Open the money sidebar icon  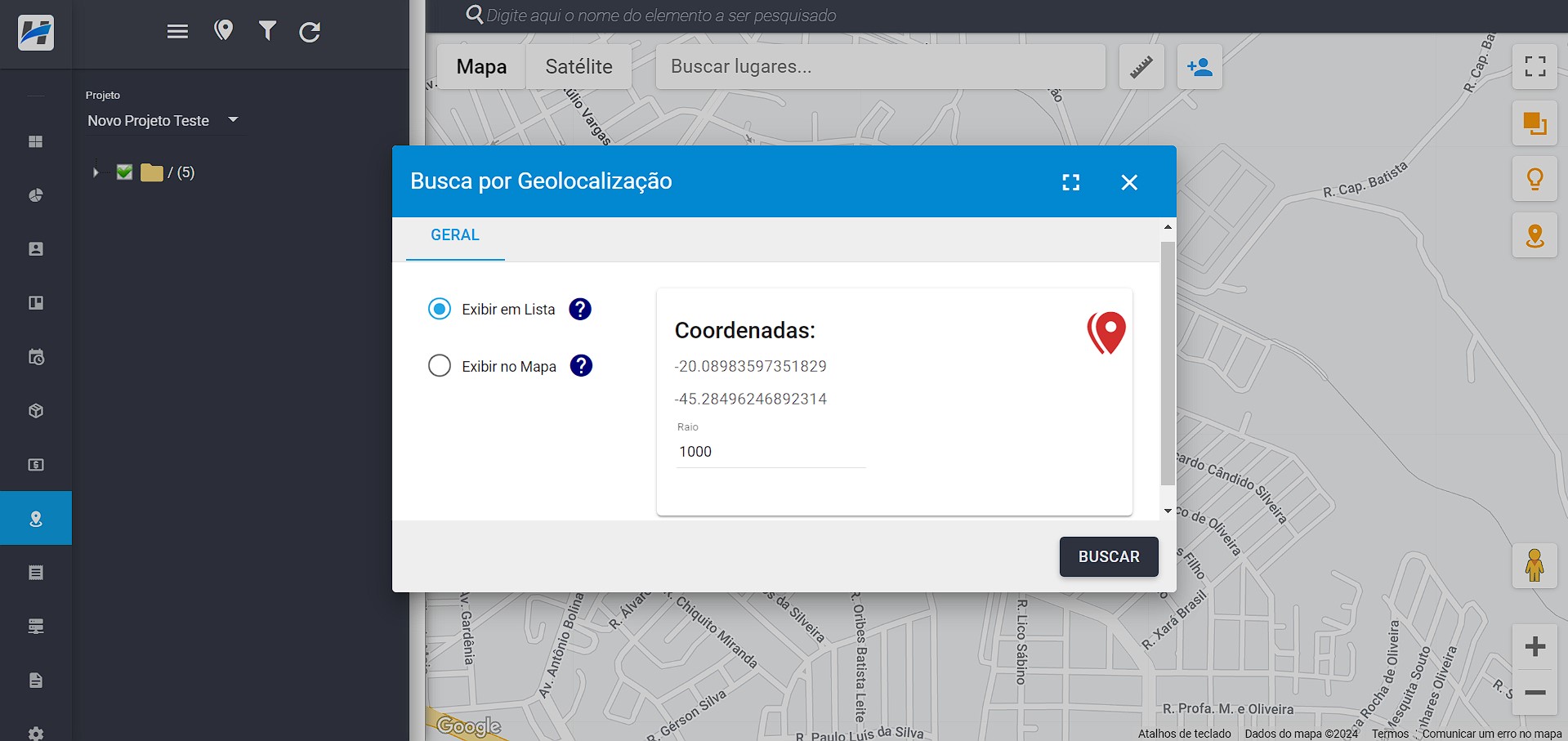[x=36, y=465]
